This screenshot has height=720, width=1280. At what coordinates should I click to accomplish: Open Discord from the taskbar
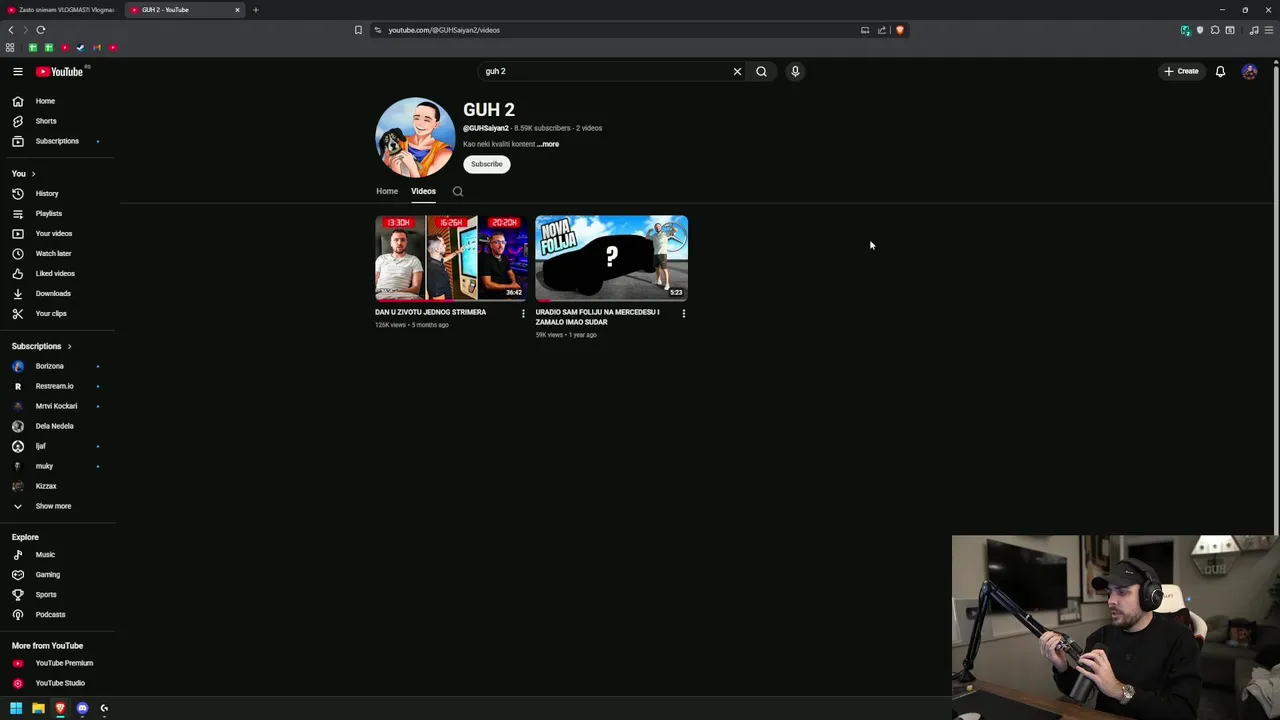[x=82, y=708]
